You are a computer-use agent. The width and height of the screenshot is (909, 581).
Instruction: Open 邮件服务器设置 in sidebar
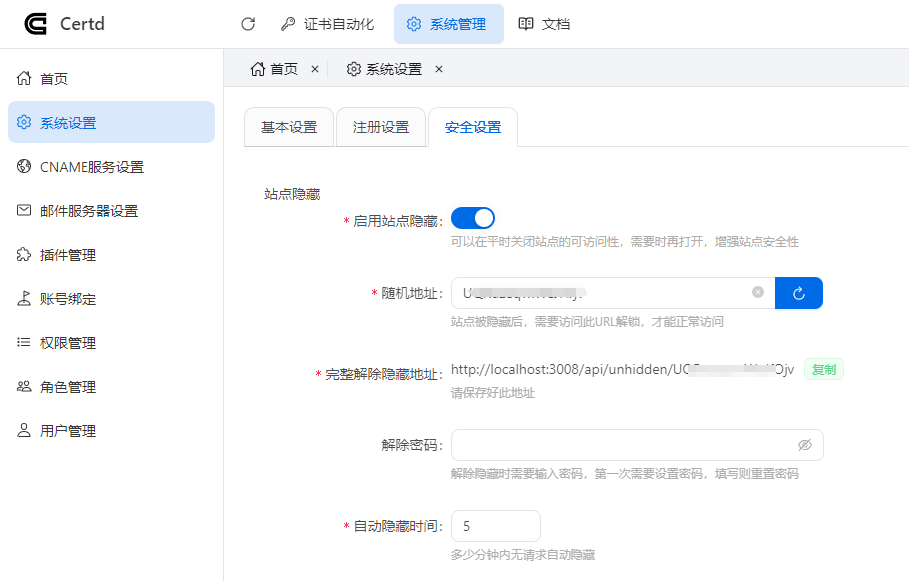[88, 211]
